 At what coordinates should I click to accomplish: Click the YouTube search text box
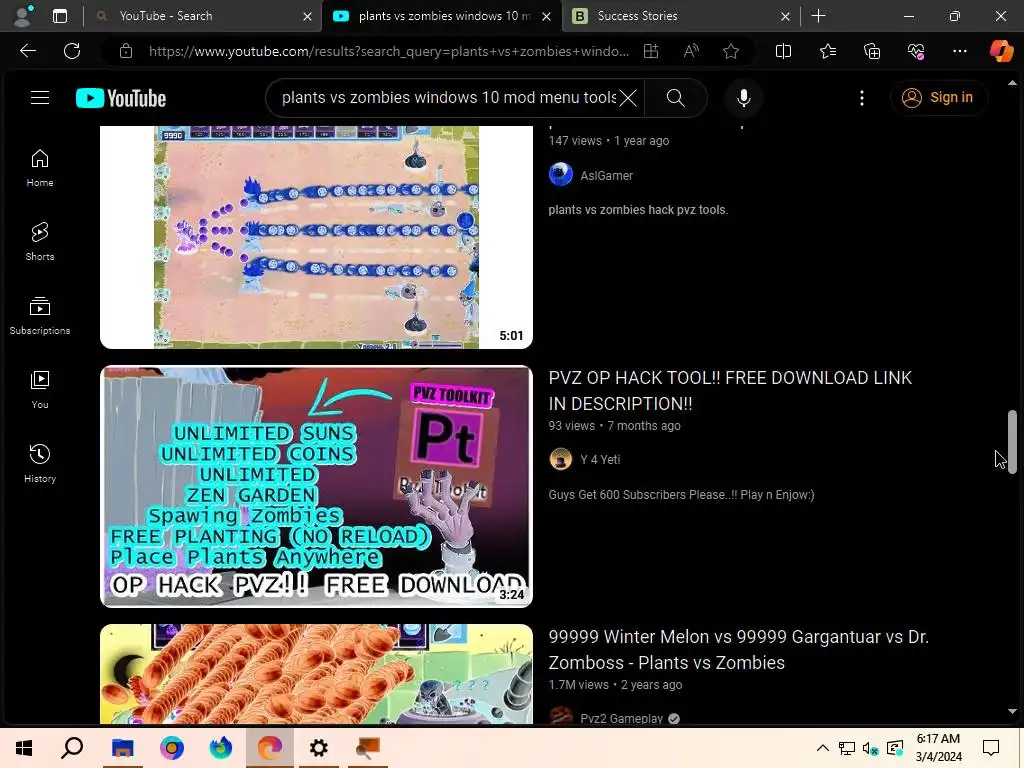click(448, 98)
